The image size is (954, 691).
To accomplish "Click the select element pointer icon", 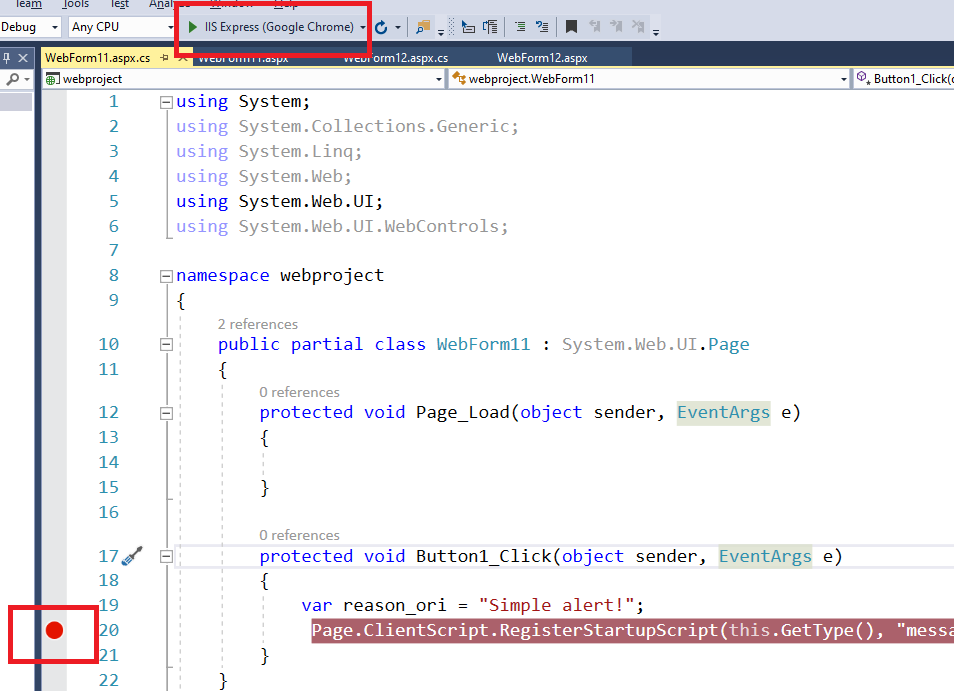I will click(x=468, y=27).
